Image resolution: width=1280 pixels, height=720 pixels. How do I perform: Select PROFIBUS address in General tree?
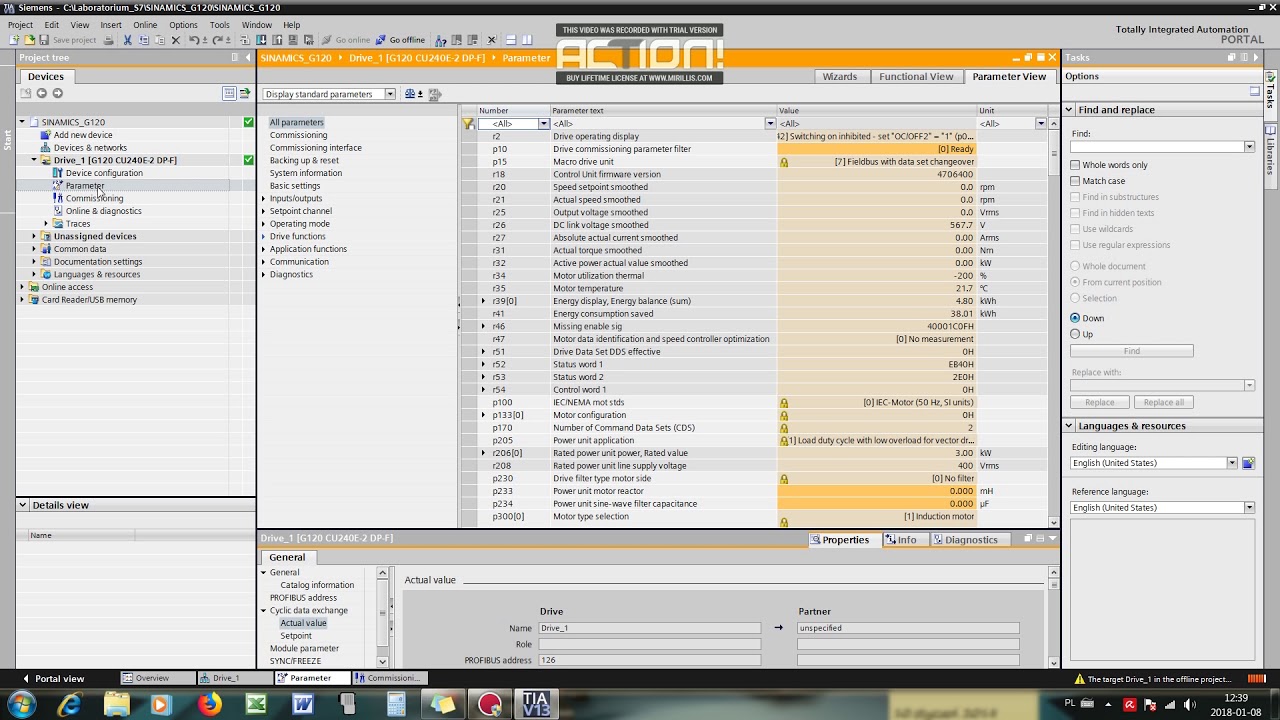pyautogui.click(x=303, y=598)
